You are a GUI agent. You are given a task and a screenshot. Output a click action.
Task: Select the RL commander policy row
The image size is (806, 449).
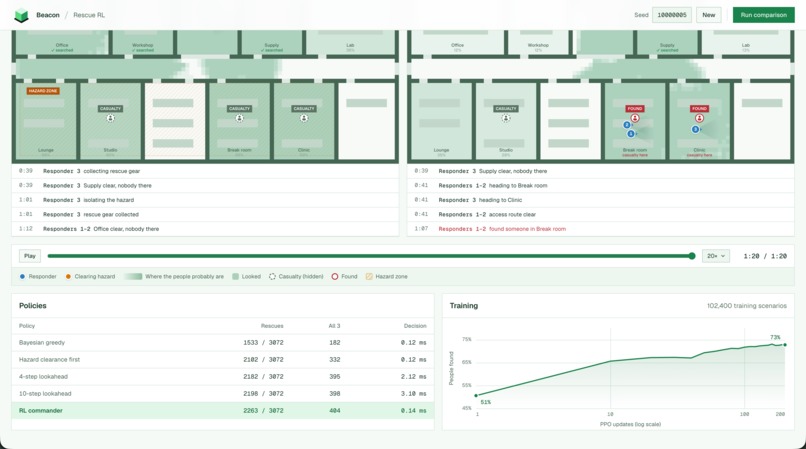[223, 410]
